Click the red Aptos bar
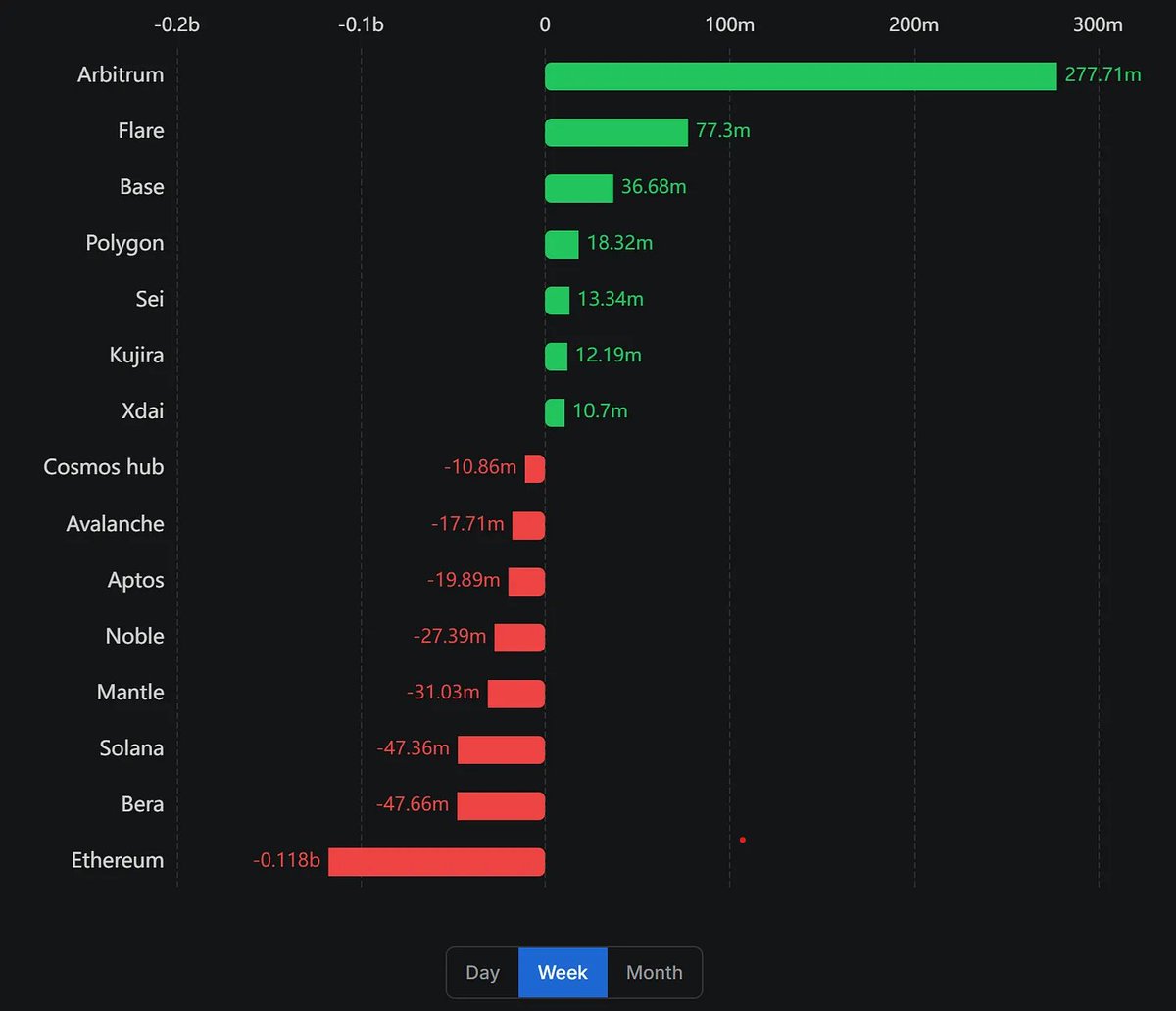This screenshot has width=1176, height=1011. pyautogui.click(x=526, y=582)
